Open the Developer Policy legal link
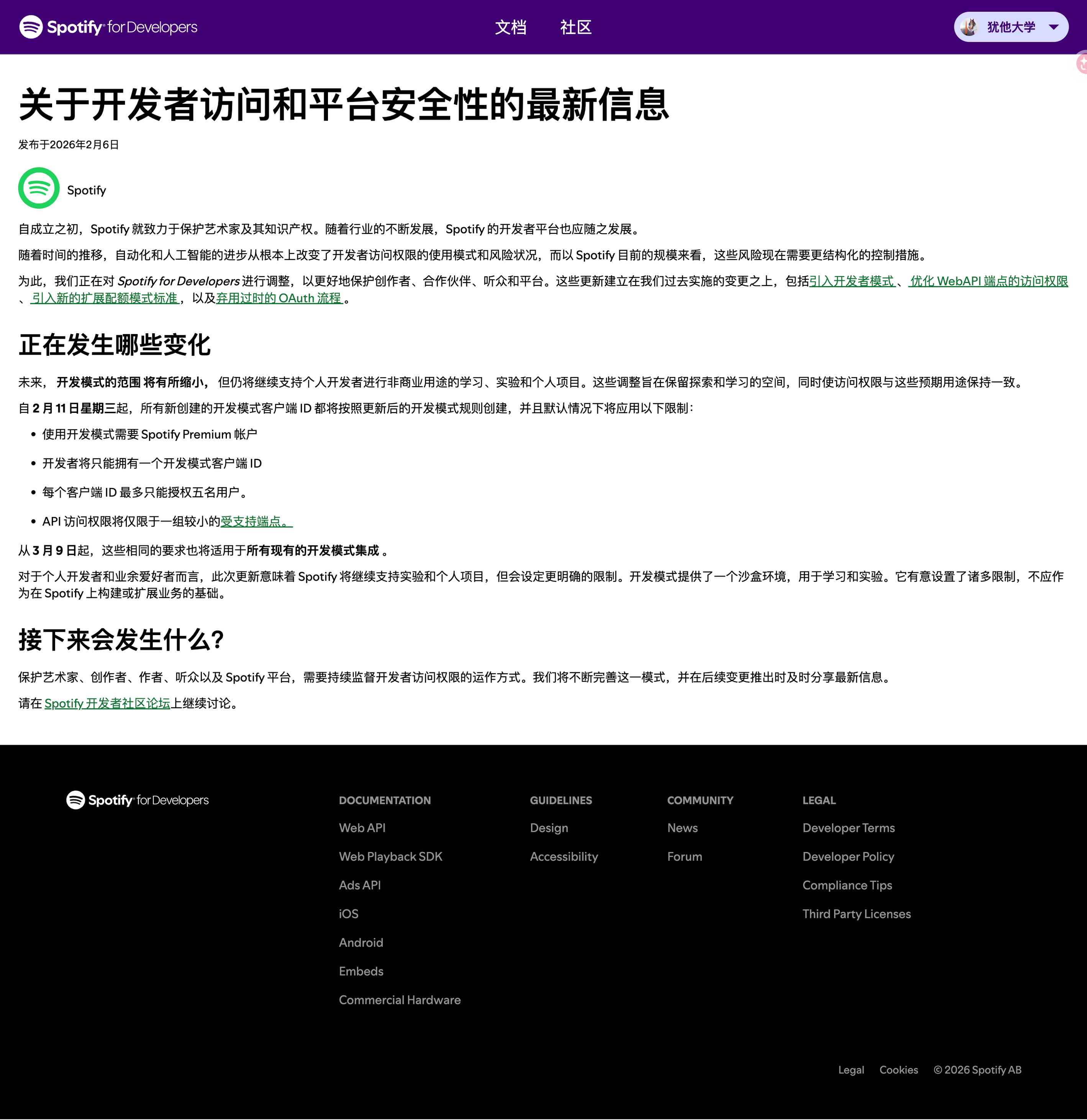The width and height of the screenshot is (1087, 1120). [x=848, y=856]
